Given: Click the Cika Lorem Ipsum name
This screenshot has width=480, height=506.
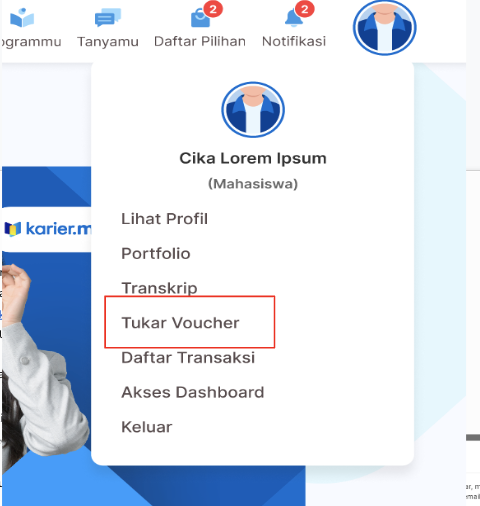Looking at the screenshot, I should 253,158.
